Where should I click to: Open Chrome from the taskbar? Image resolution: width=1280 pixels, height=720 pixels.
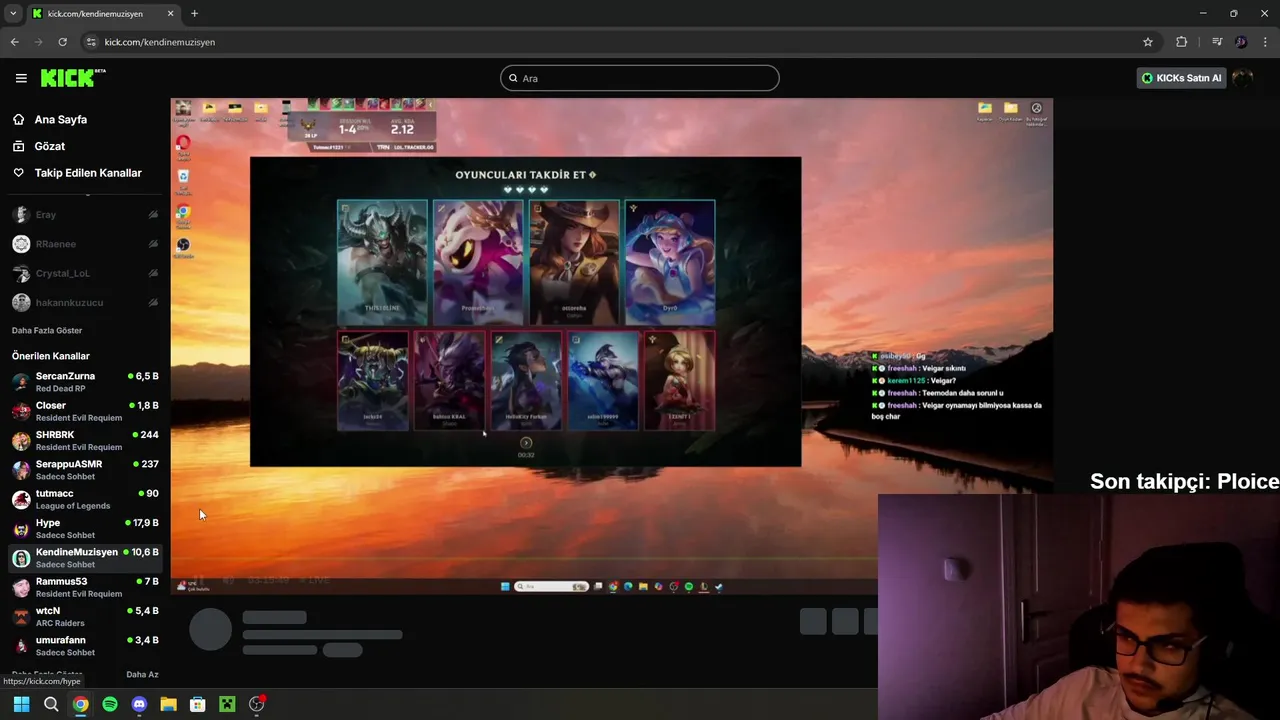tap(80, 704)
